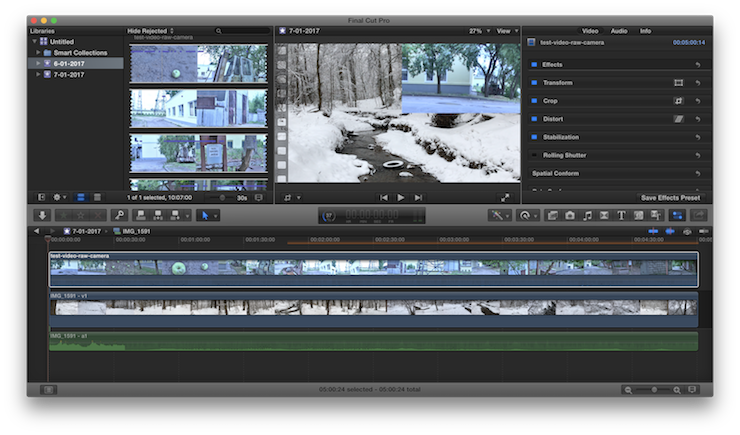Switch to the Info inspector tab

646,31
